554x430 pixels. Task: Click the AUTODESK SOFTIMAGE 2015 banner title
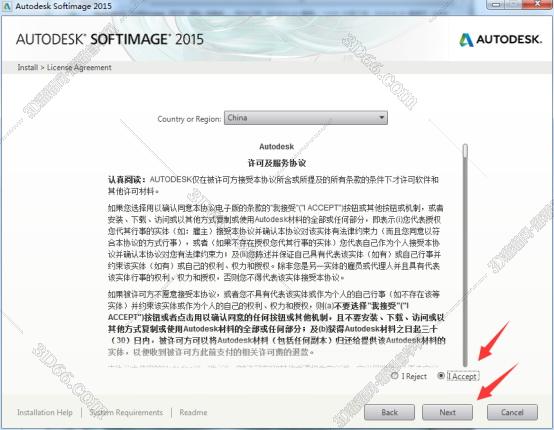[x=110, y=39]
